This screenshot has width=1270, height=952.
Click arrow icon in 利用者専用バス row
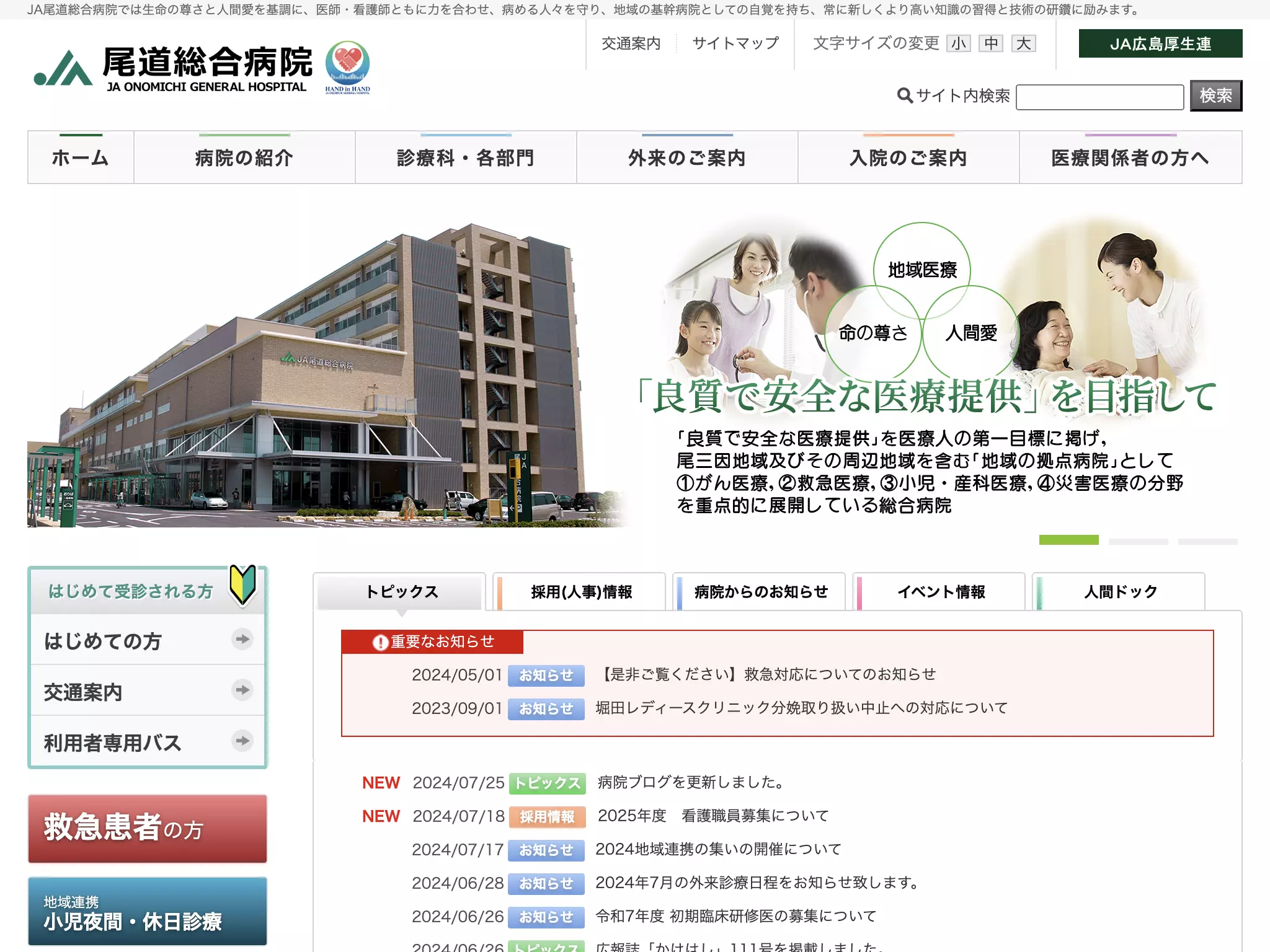(242, 740)
